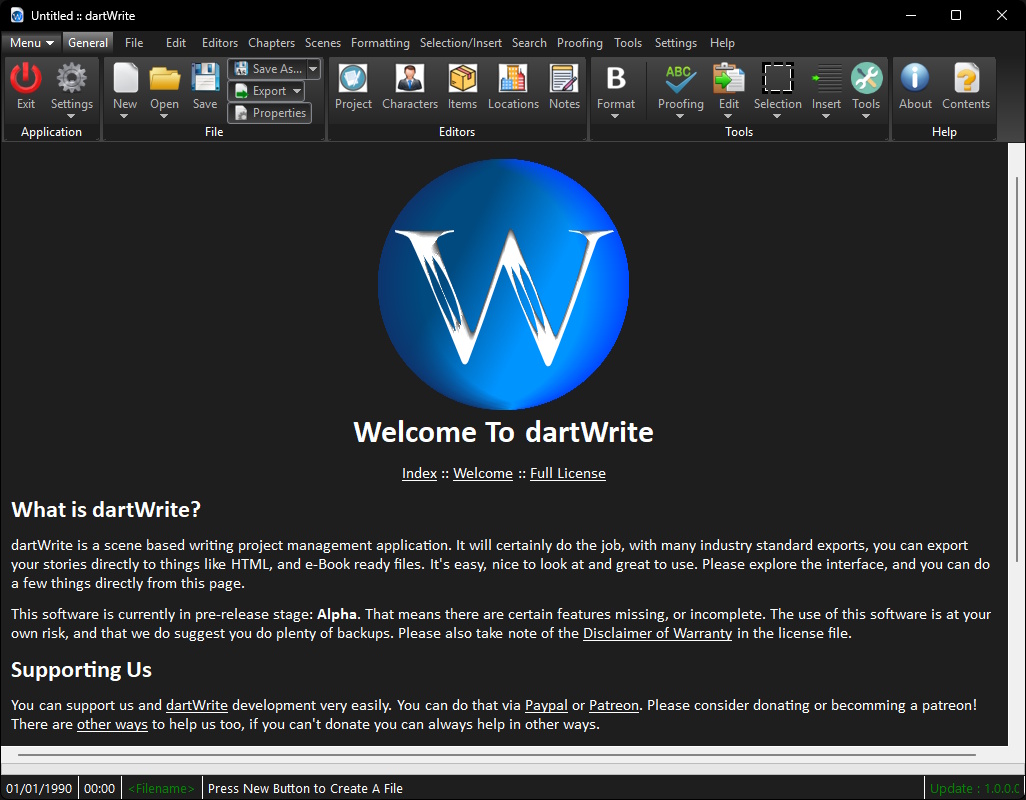The height and width of the screenshot is (800, 1026).
Task: Click the Project editor icon
Action: (353, 79)
